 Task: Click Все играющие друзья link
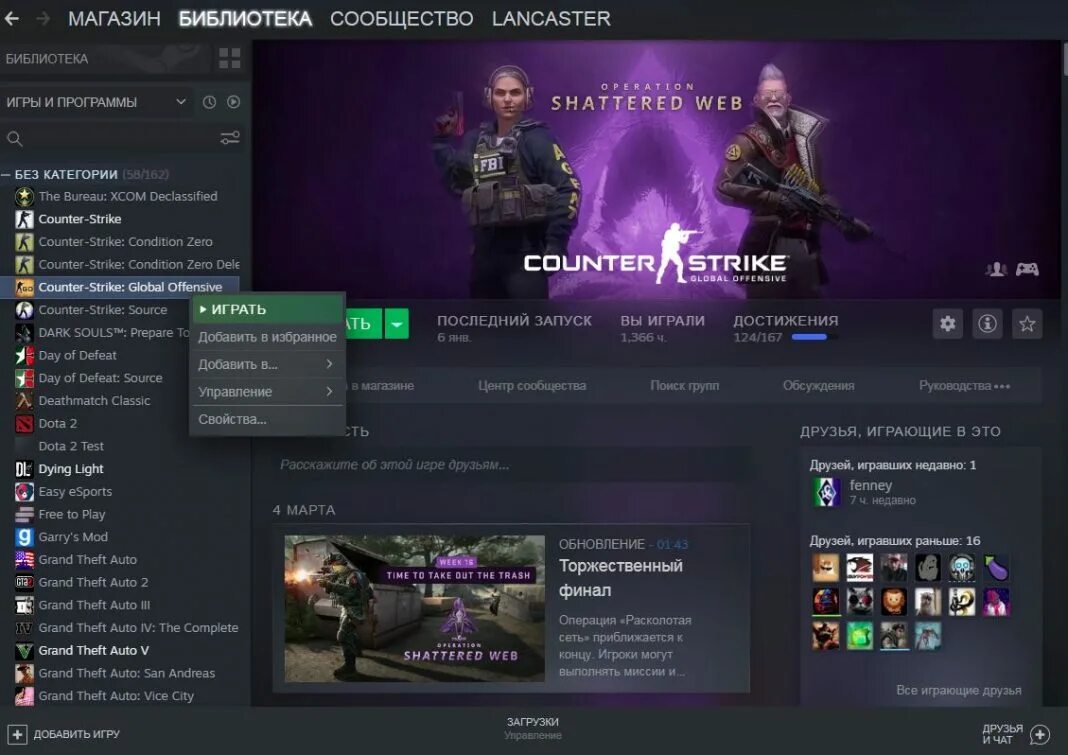[x=959, y=690]
